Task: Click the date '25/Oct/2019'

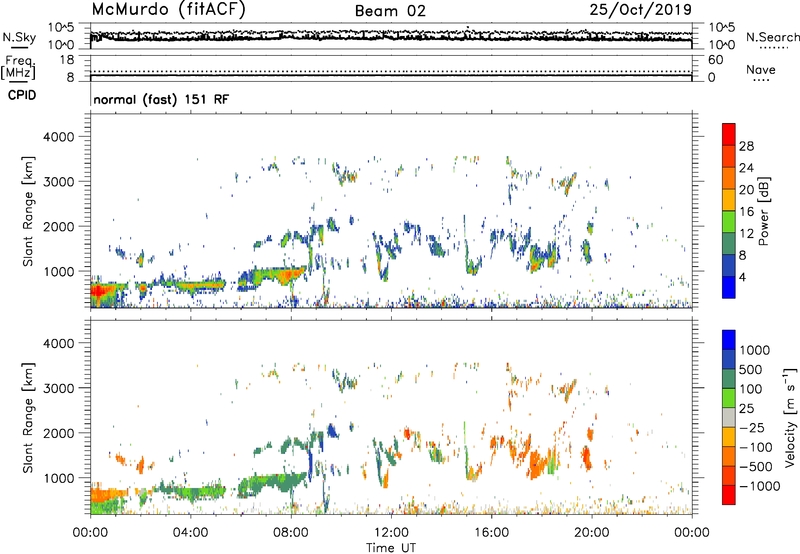Action: 641,10
